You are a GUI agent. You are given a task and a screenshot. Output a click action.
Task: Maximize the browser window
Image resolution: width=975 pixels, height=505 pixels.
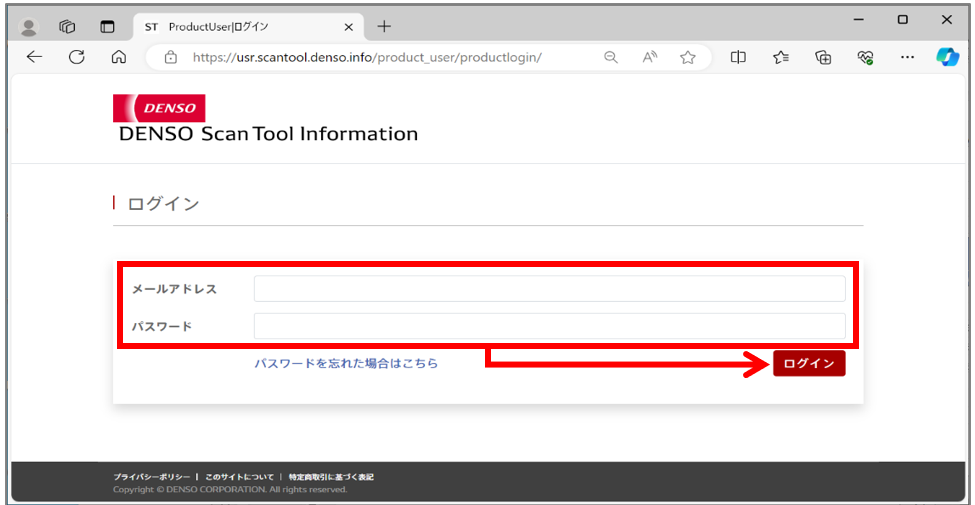coord(903,21)
